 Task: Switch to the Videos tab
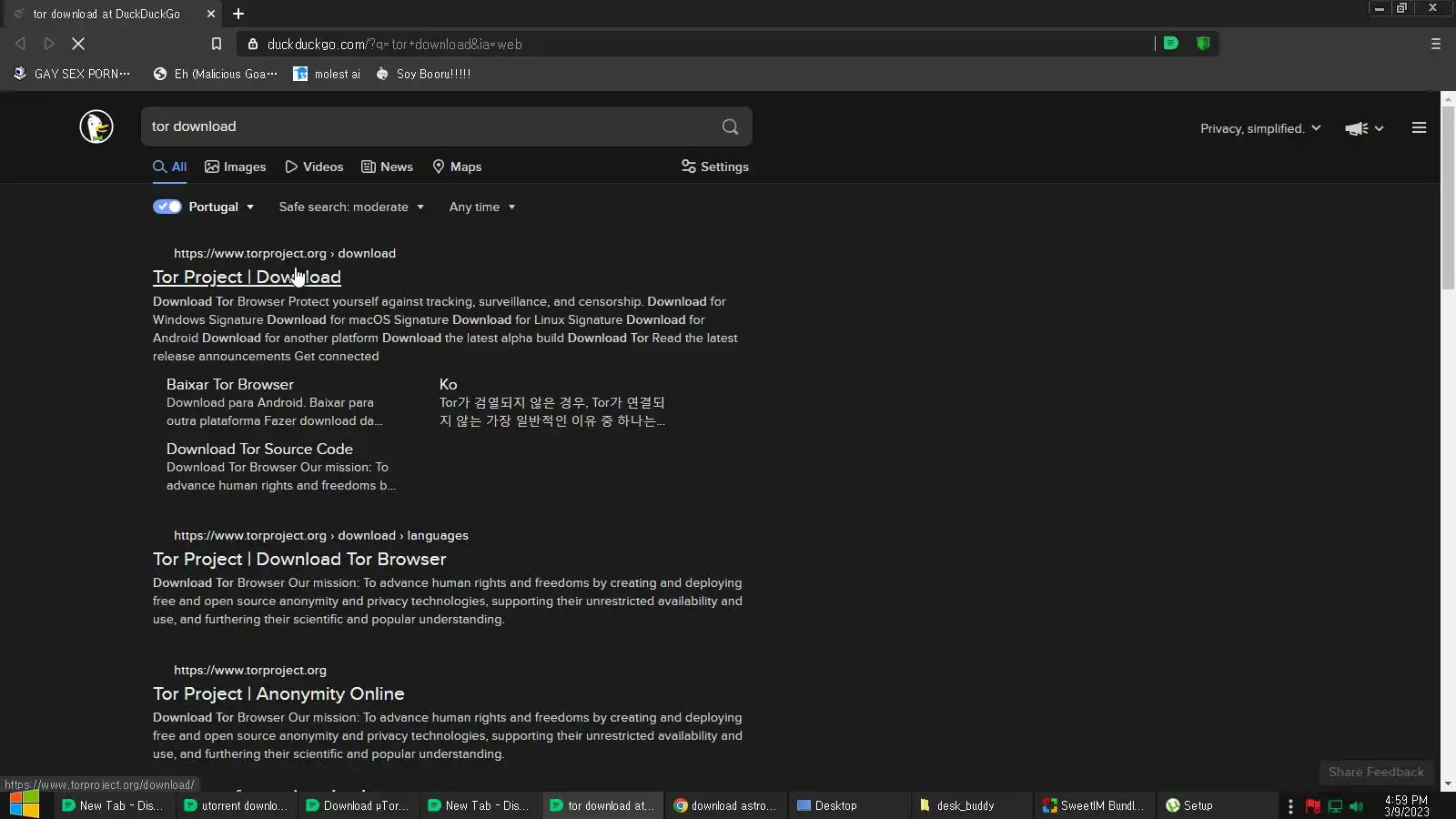[314, 167]
